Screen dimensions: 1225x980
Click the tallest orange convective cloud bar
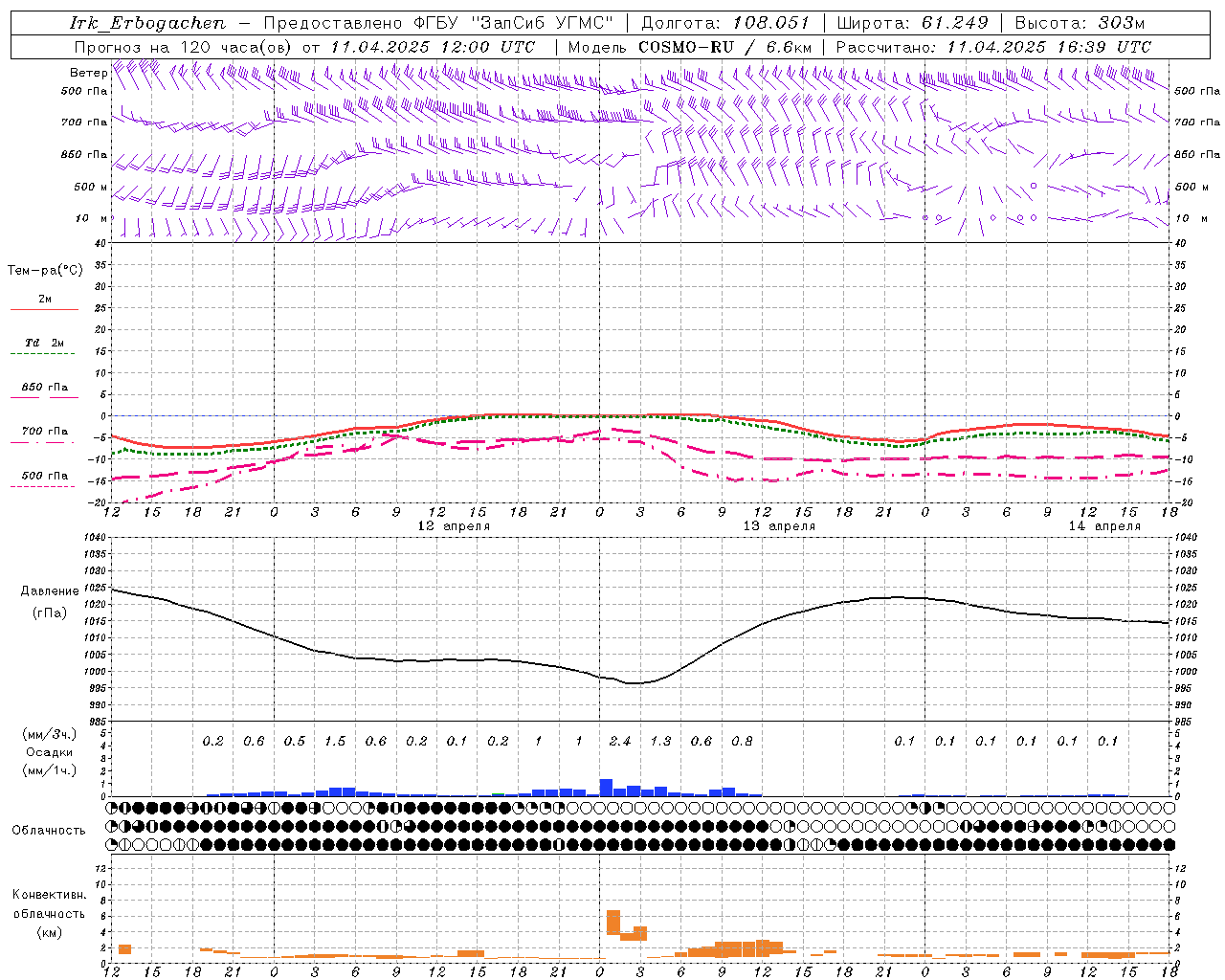(613, 923)
